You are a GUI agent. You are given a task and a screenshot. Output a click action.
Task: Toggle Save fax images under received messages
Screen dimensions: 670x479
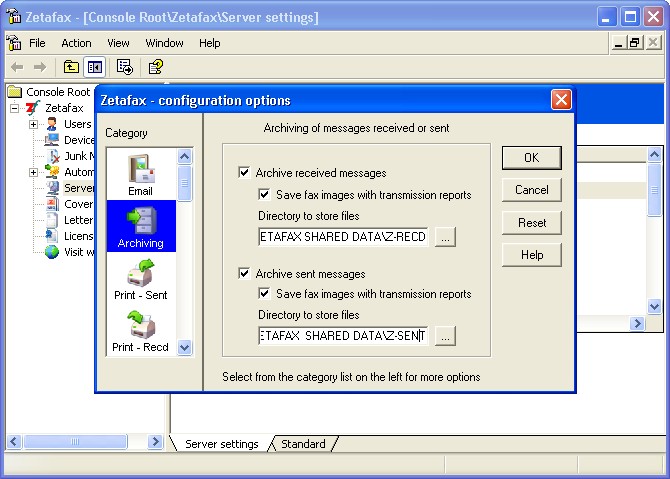coord(265,195)
